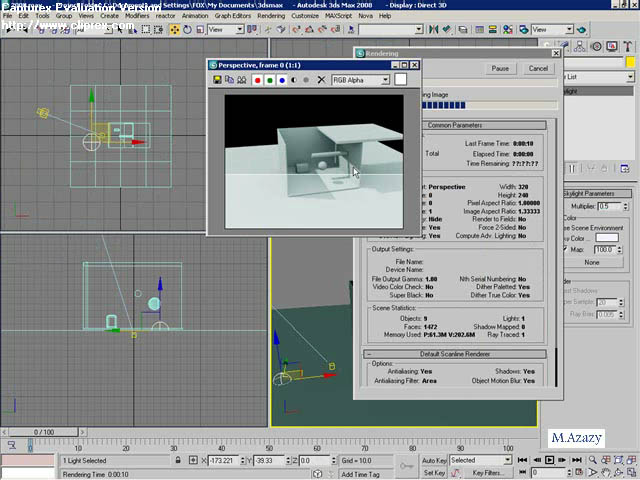This screenshot has height=480, width=640.
Task: Toggle blue channel in render window
Action: [x=282, y=80]
